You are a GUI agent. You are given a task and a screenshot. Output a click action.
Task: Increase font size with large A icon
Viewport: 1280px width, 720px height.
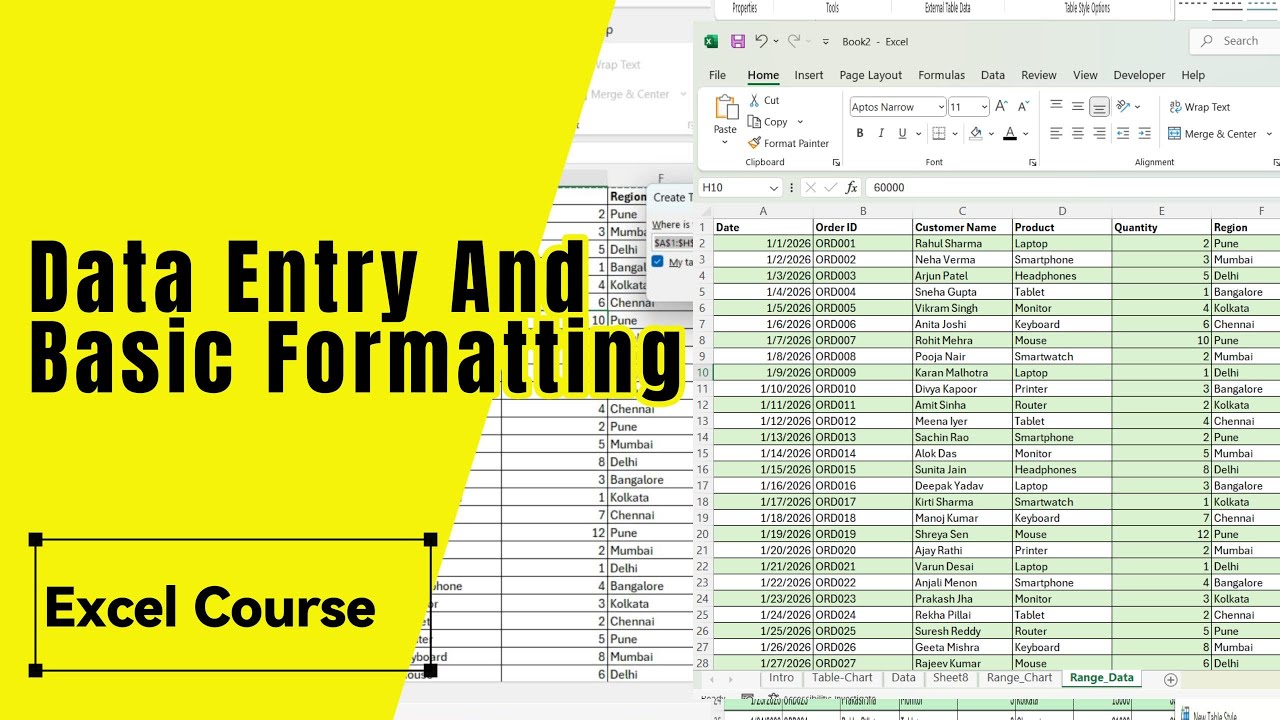(1002, 106)
